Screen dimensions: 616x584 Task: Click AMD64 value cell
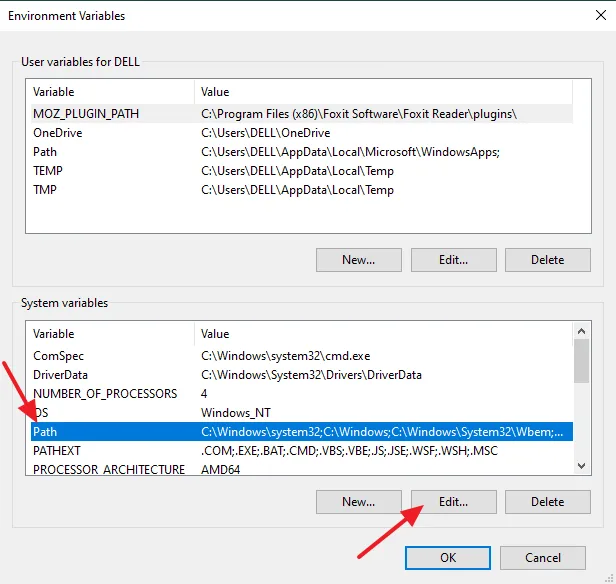pyautogui.click(x=220, y=469)
